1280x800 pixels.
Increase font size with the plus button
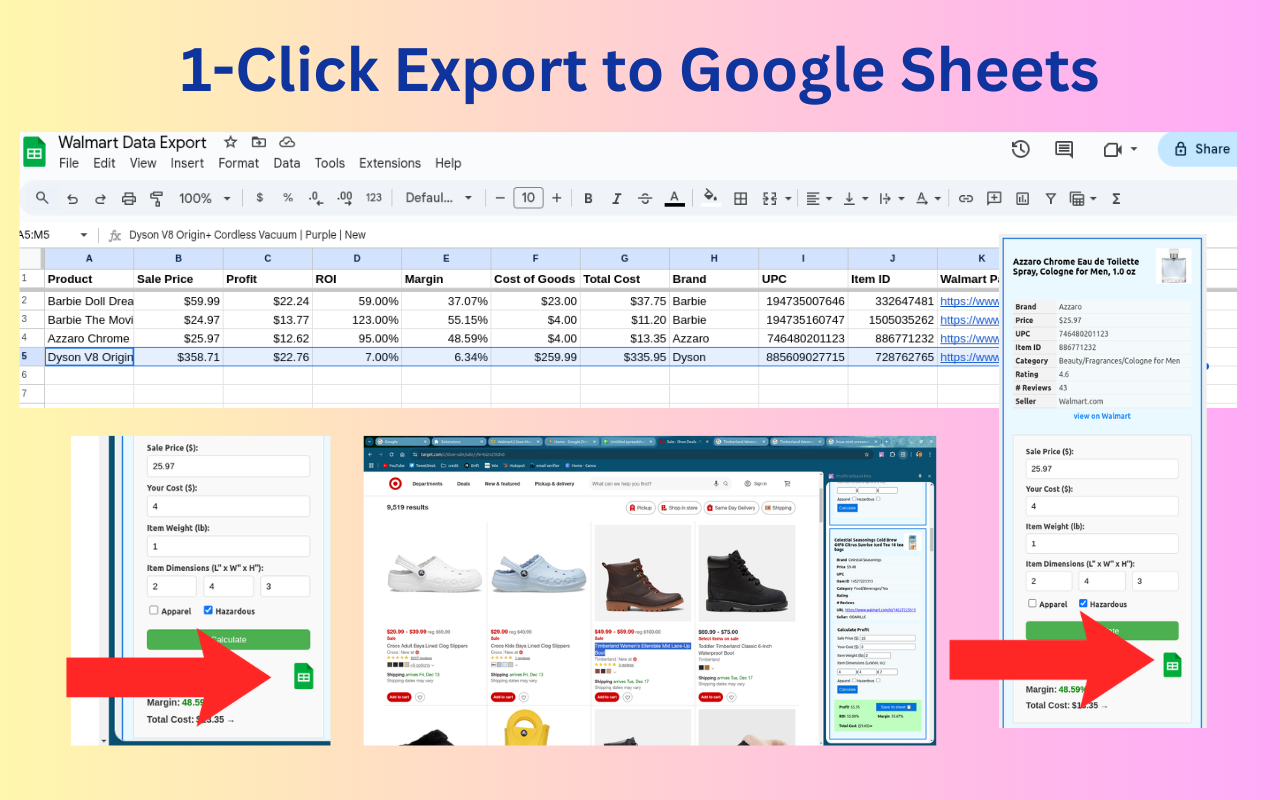pos(557,198)
